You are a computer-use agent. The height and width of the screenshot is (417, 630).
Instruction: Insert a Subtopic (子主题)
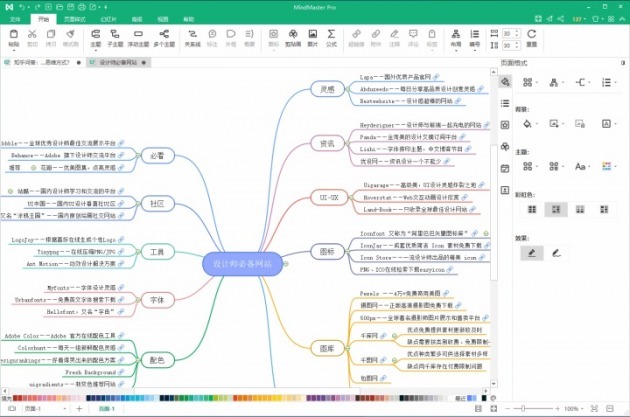click(115, 38)
